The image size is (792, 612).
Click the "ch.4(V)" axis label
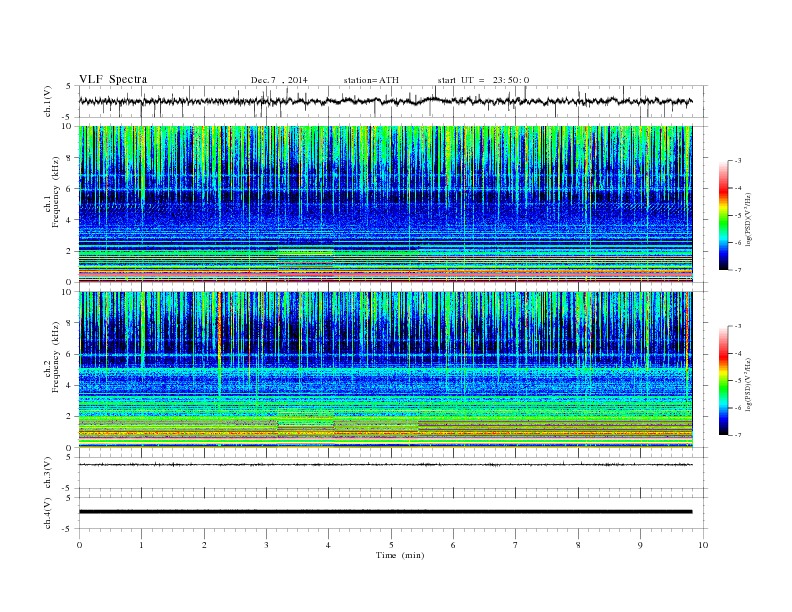tap(47, 514)
